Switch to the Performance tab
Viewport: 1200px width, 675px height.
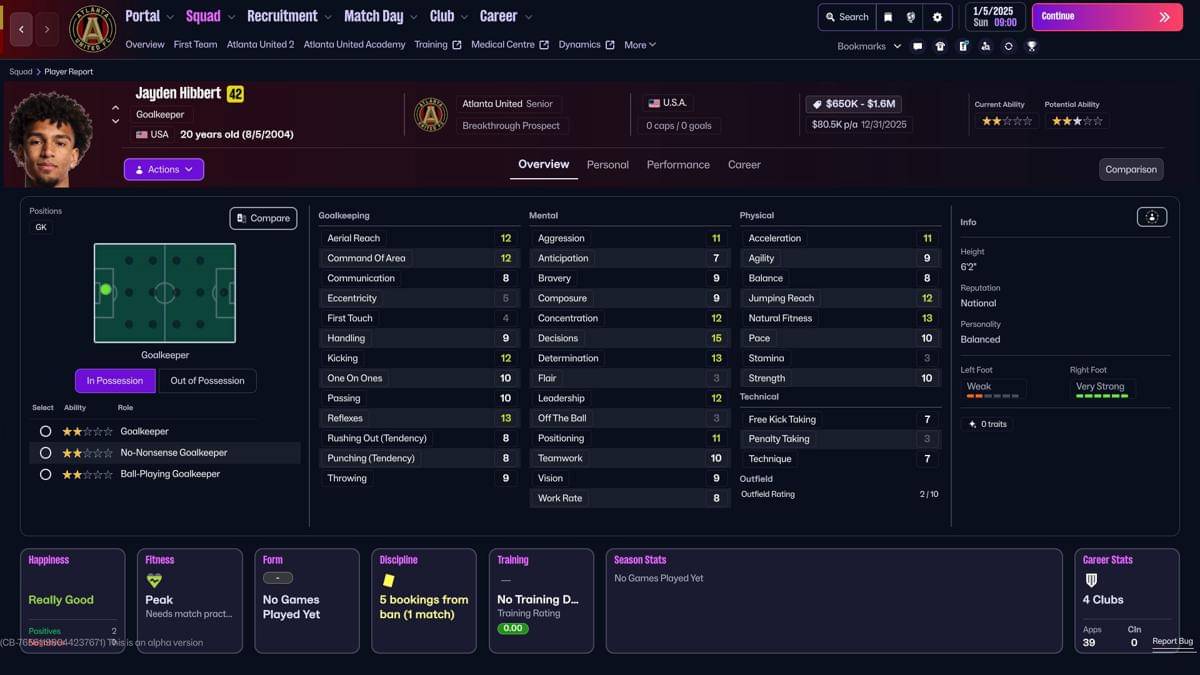pyautogui.click(x=678, y=165)
